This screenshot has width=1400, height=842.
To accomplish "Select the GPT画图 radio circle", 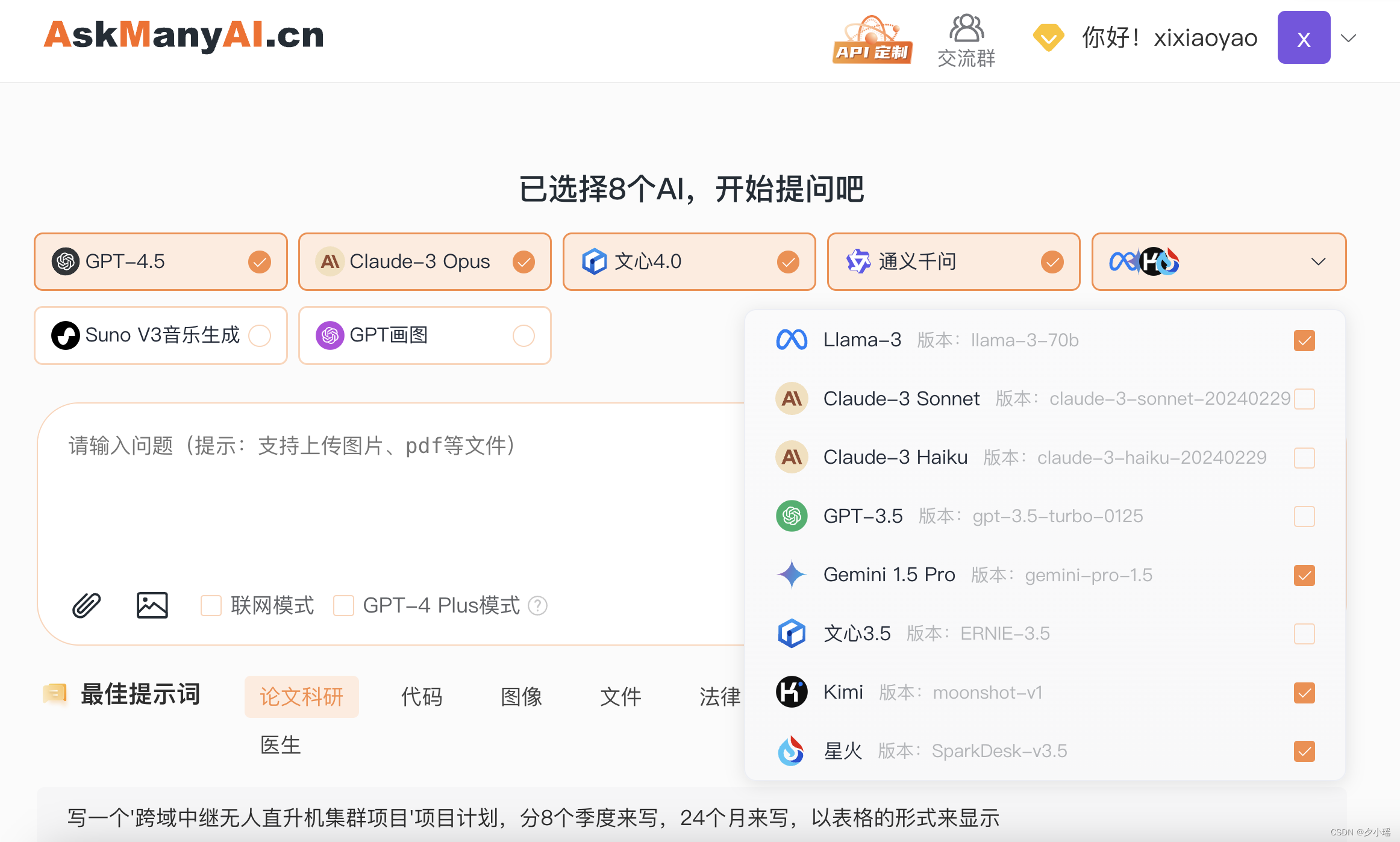I will tap(523, 335).
